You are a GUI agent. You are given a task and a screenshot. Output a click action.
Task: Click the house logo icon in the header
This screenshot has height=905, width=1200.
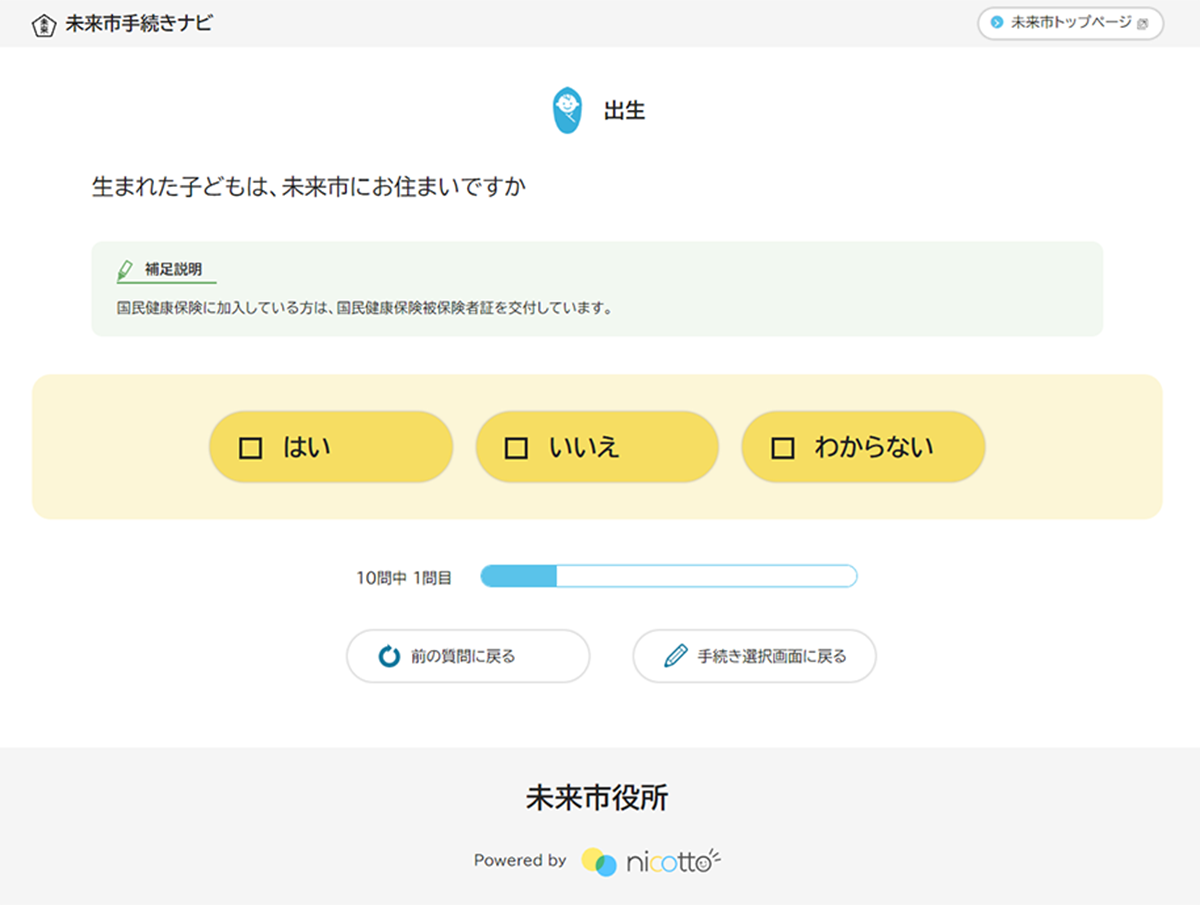point(43,25)
